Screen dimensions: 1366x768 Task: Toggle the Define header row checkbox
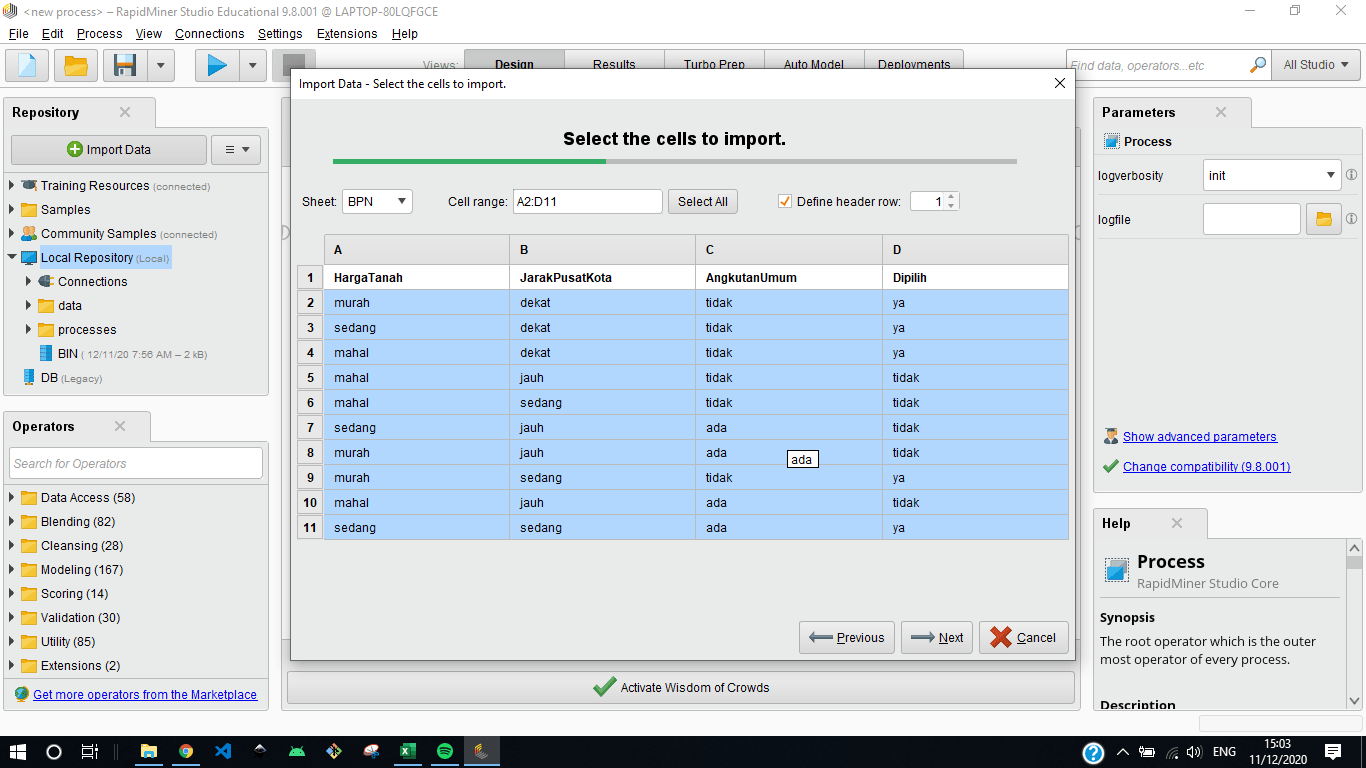pos(784,201)
